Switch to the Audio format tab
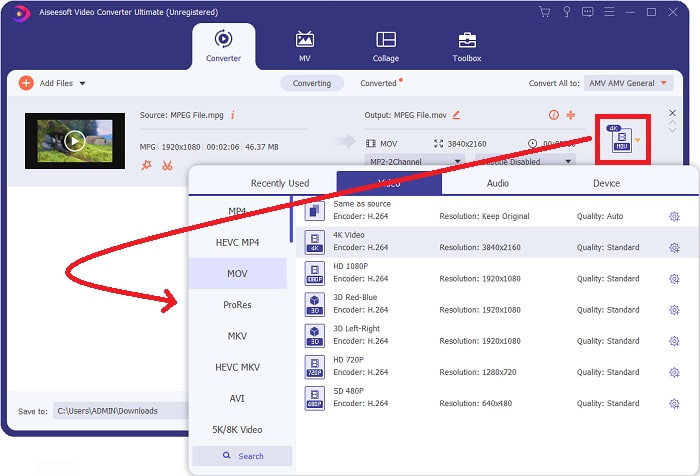This screenshot has height=476, width=700. (x=497, y=183)
